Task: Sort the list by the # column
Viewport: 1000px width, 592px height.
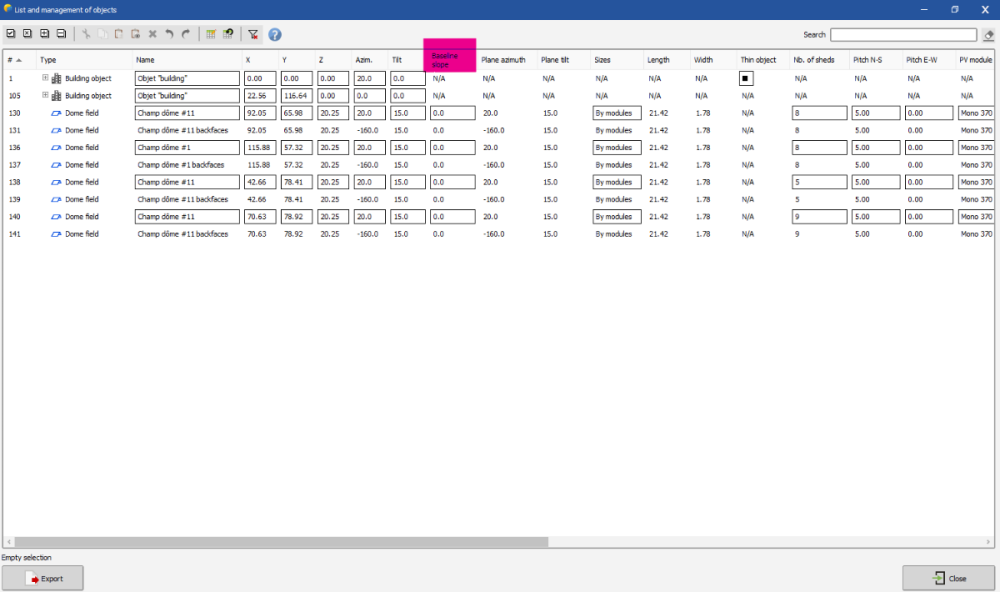Action: (x=15, y=60)
